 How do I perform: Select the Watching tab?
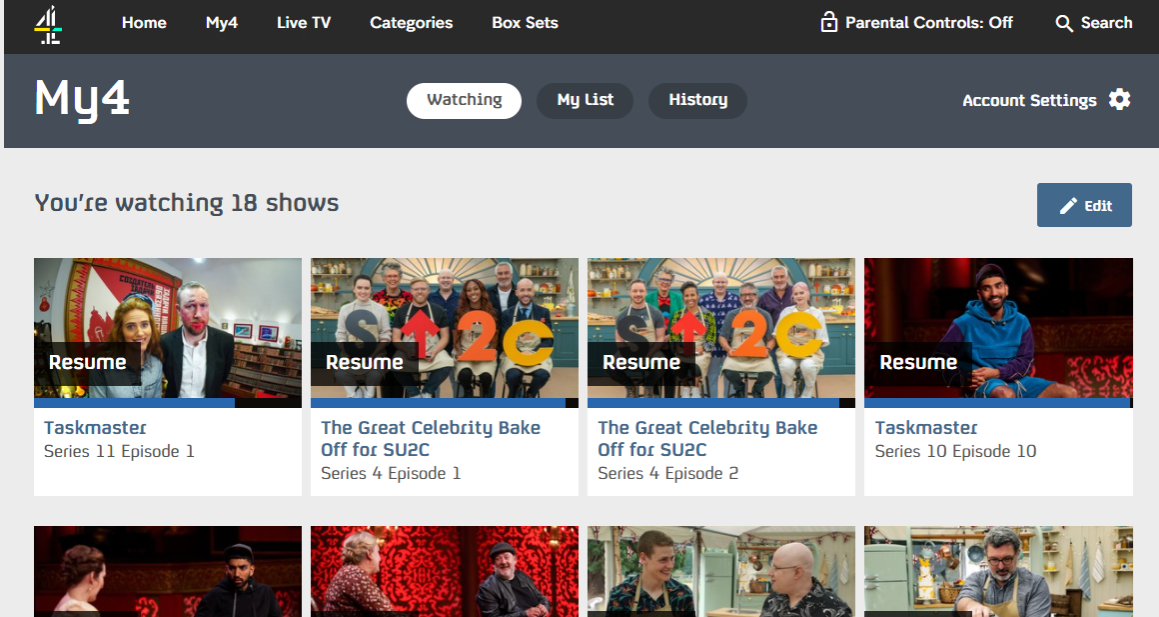464,100
